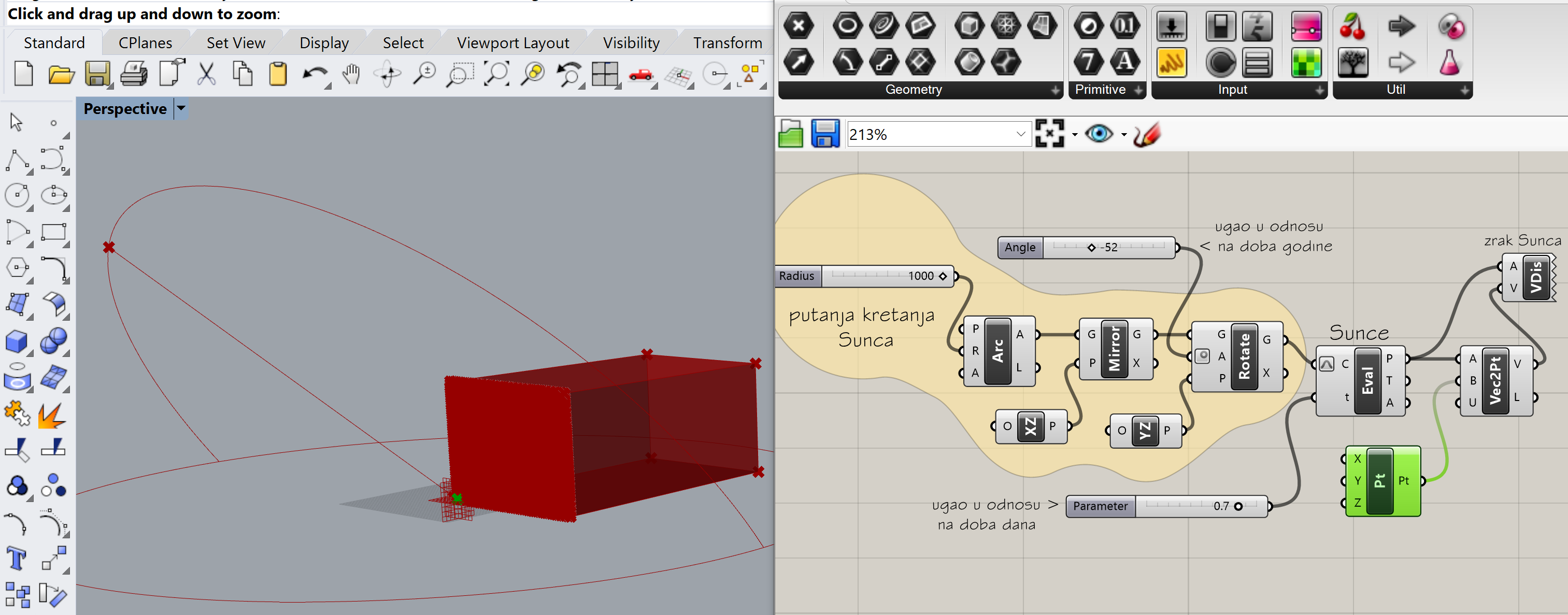The image size is (1568, 615).
Task: Click the Grasshopper open file green icon
Action: point(791,133)
